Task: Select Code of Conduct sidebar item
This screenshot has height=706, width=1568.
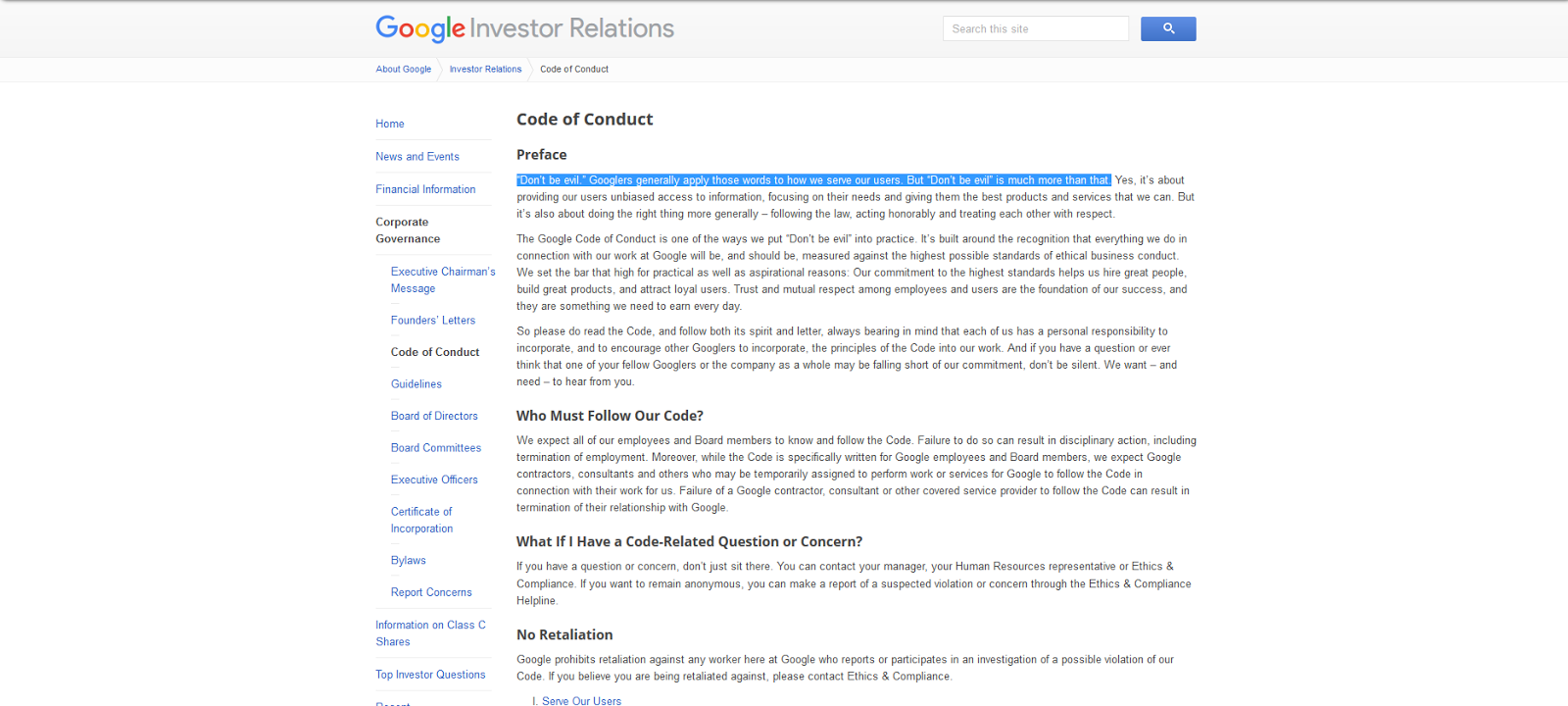Action: click(435, 352)
